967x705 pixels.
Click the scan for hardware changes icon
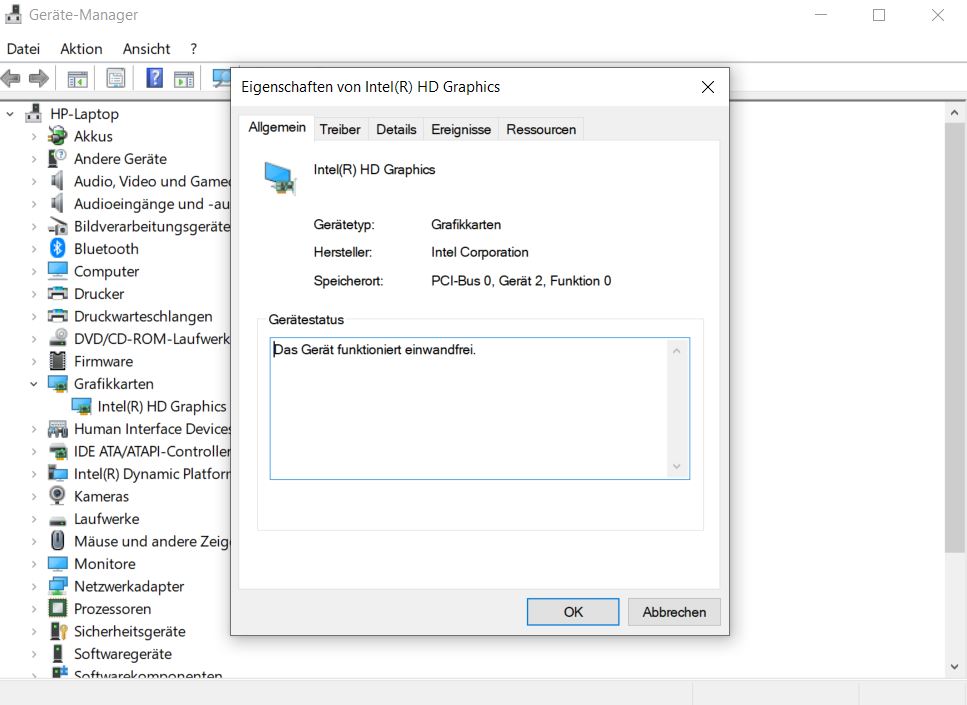[x=221, y=78]
